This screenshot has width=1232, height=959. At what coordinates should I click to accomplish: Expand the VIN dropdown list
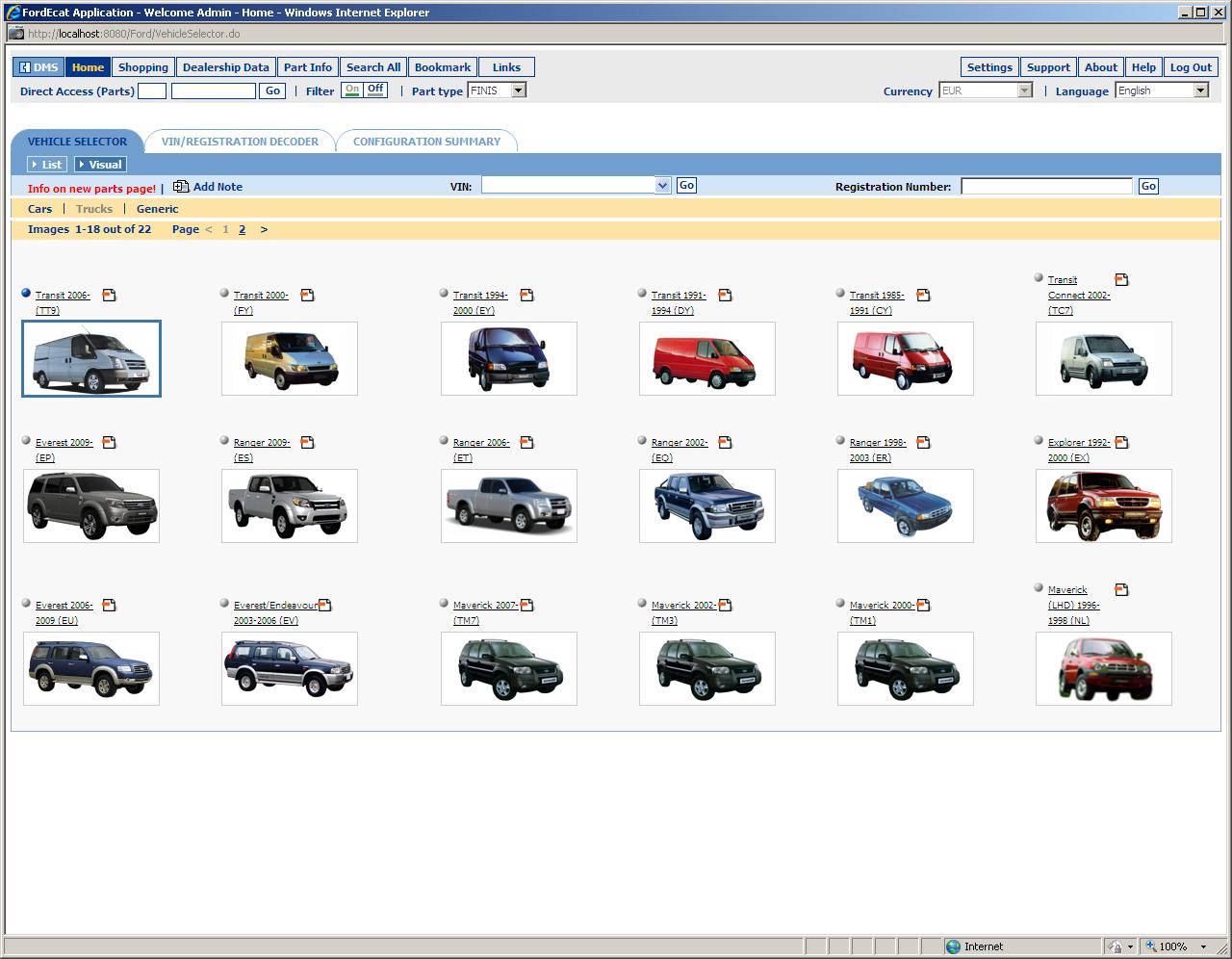click(x=662, y=185)
